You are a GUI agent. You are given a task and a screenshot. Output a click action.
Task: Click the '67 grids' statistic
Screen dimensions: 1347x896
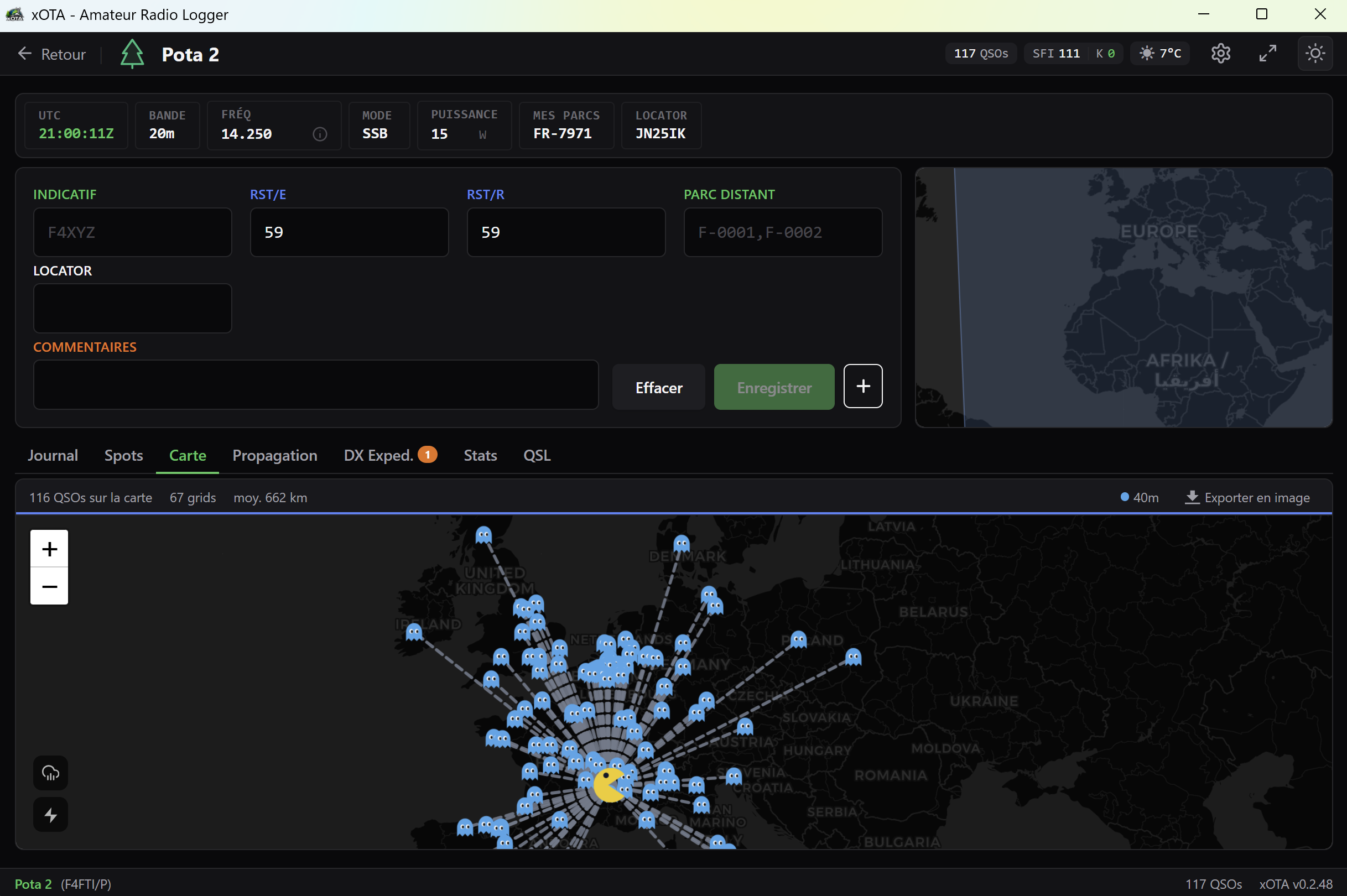[x=193, y=498]
